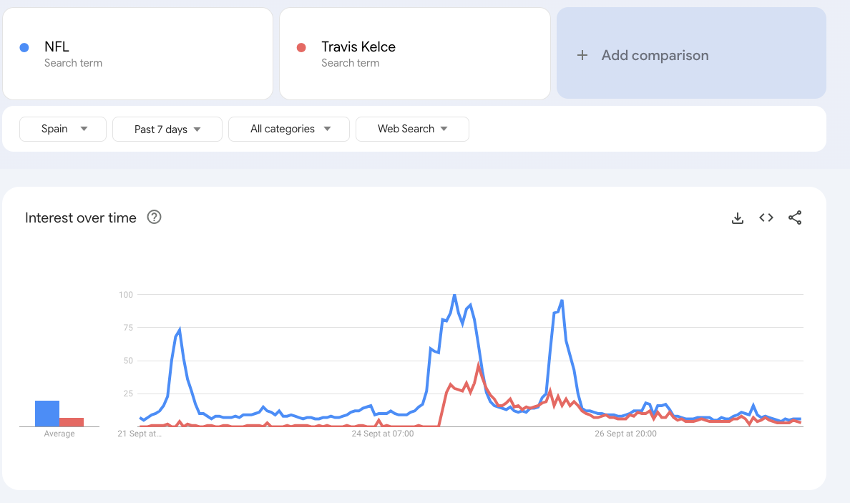Screen dimensions: 850x504
Task: Open the Spain region dropdown
Action: click(63, 129)
